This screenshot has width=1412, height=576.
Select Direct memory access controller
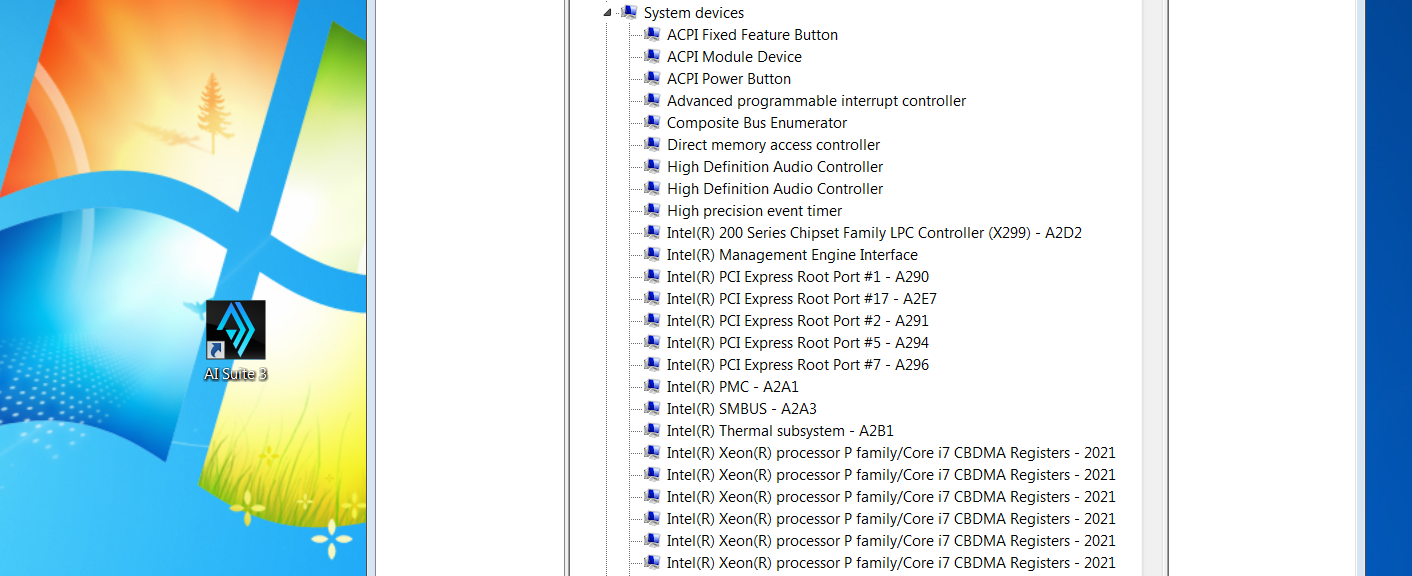[773, 145]
